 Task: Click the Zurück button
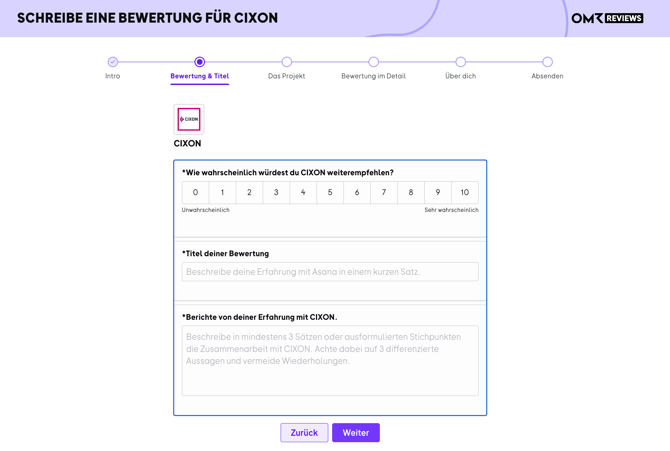[304, 433]
